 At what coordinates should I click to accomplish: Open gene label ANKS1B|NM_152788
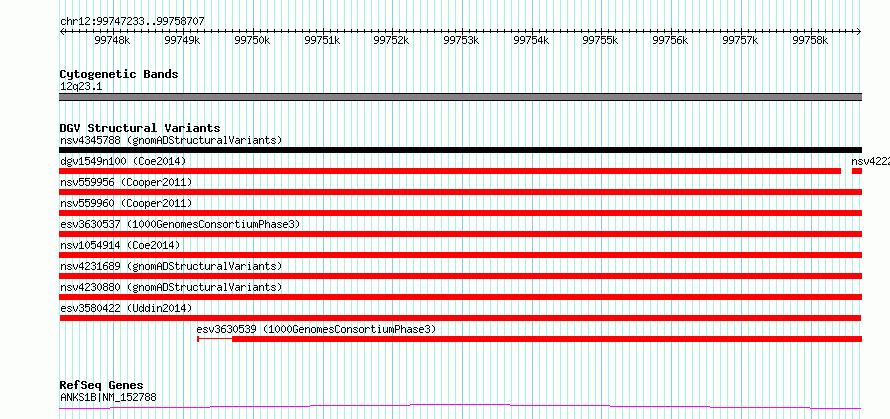(x=108, y=397)
